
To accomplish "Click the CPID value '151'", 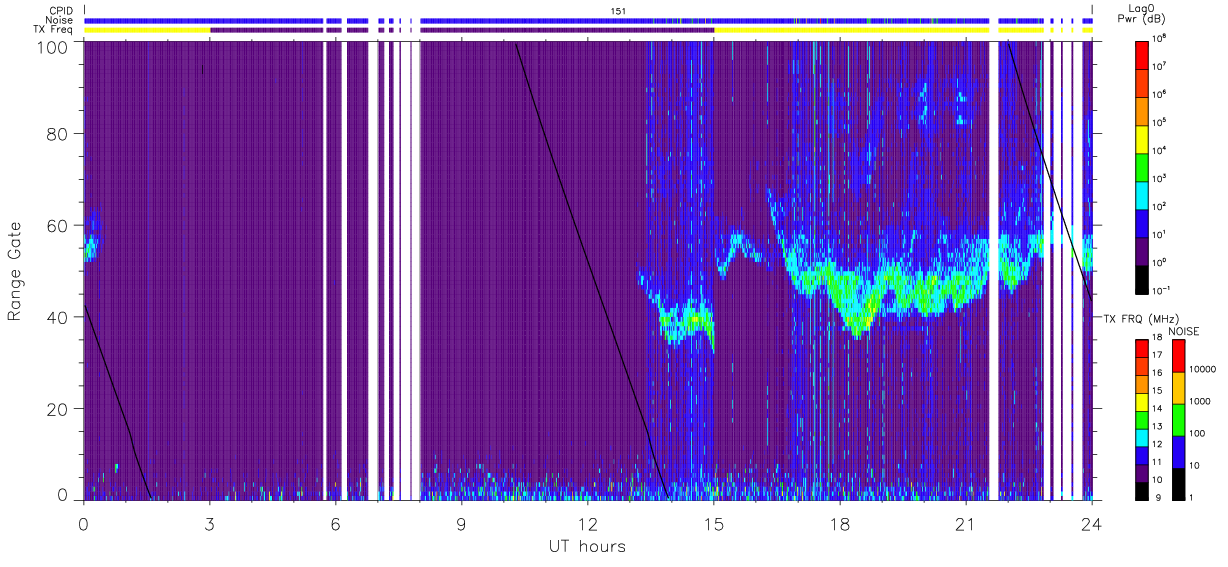I will click(x=619, y=10).
